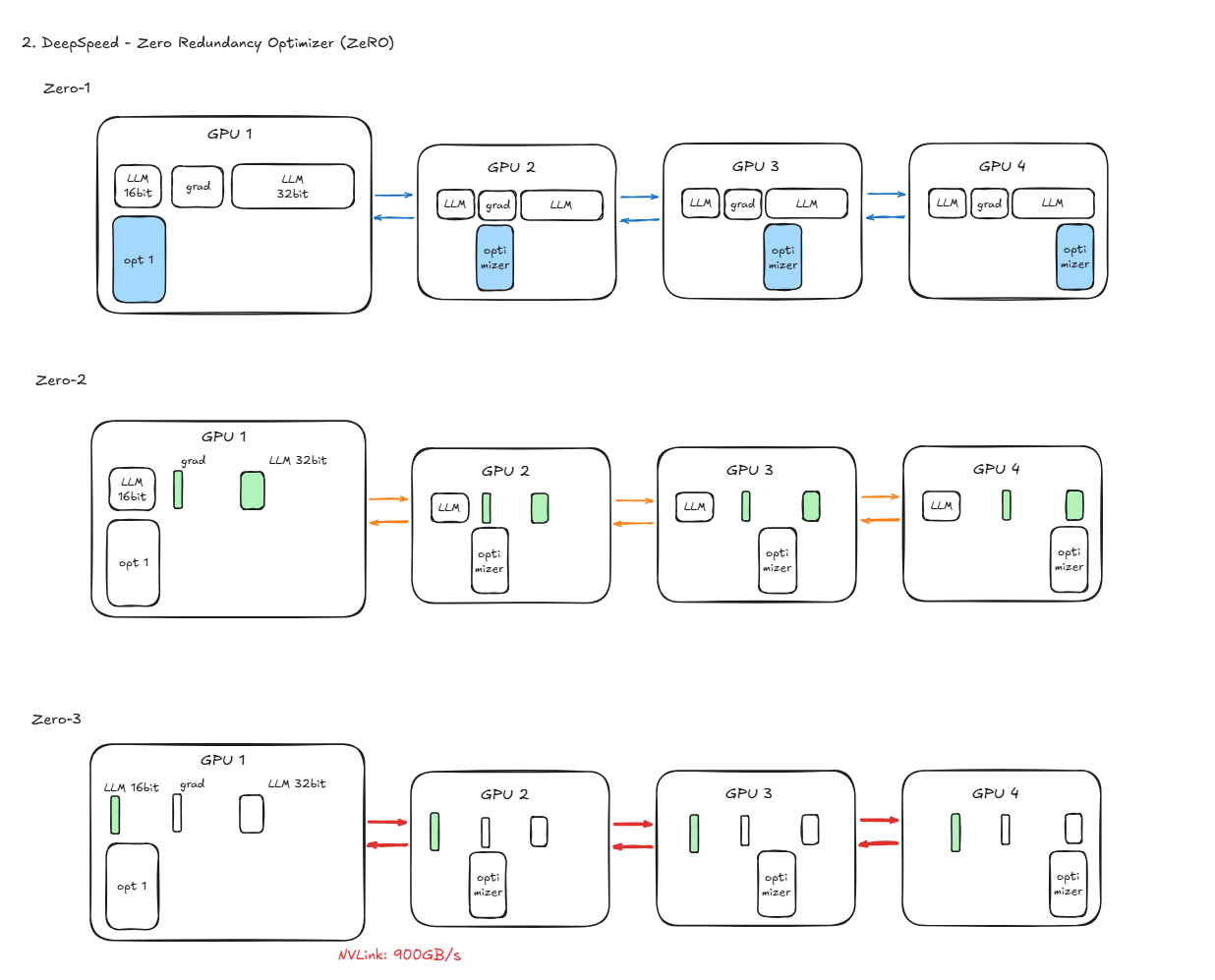
Task: Click the Zero-3 section heading
Action: click(56, 720)
